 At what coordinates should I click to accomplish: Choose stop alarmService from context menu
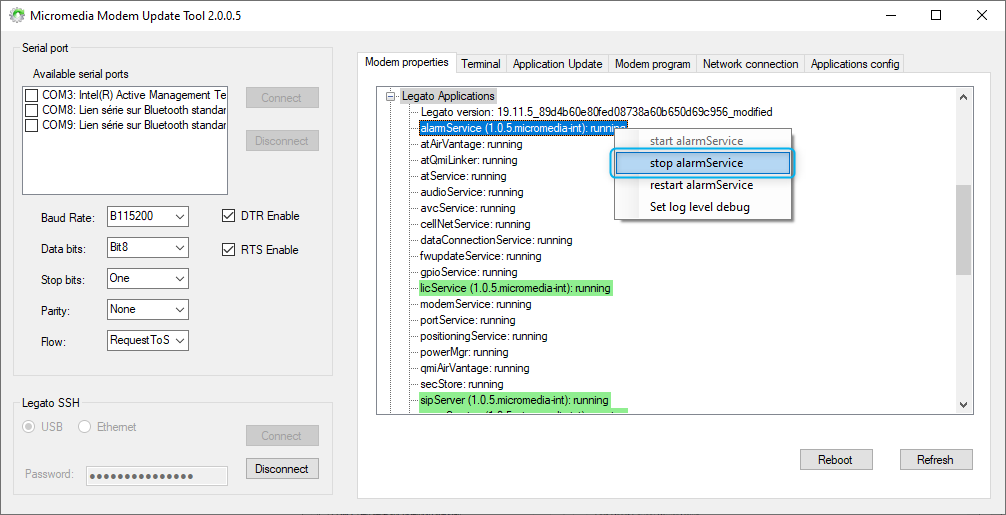(x=702, y=163)
